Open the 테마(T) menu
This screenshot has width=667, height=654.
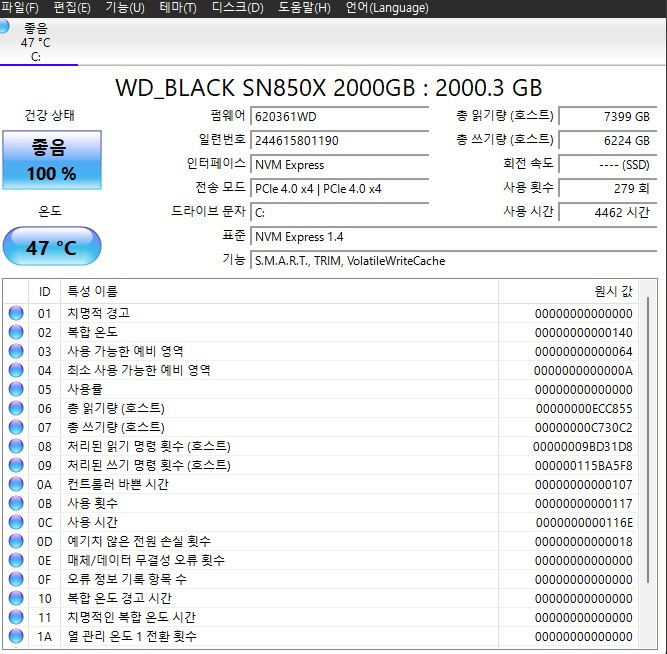click(x=178, y=8)
